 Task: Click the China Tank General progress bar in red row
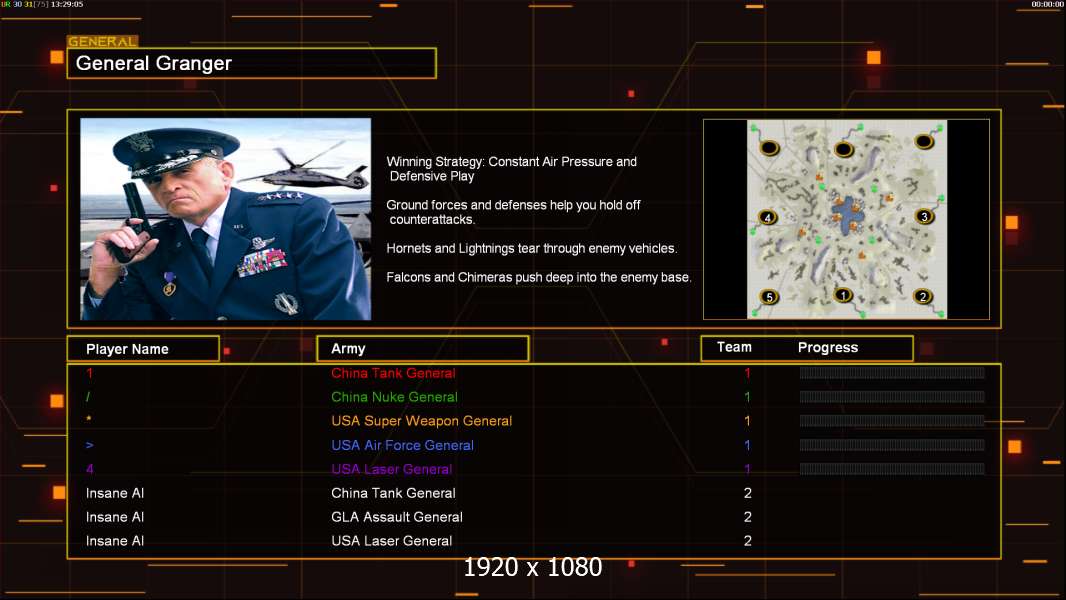[891, 373]
